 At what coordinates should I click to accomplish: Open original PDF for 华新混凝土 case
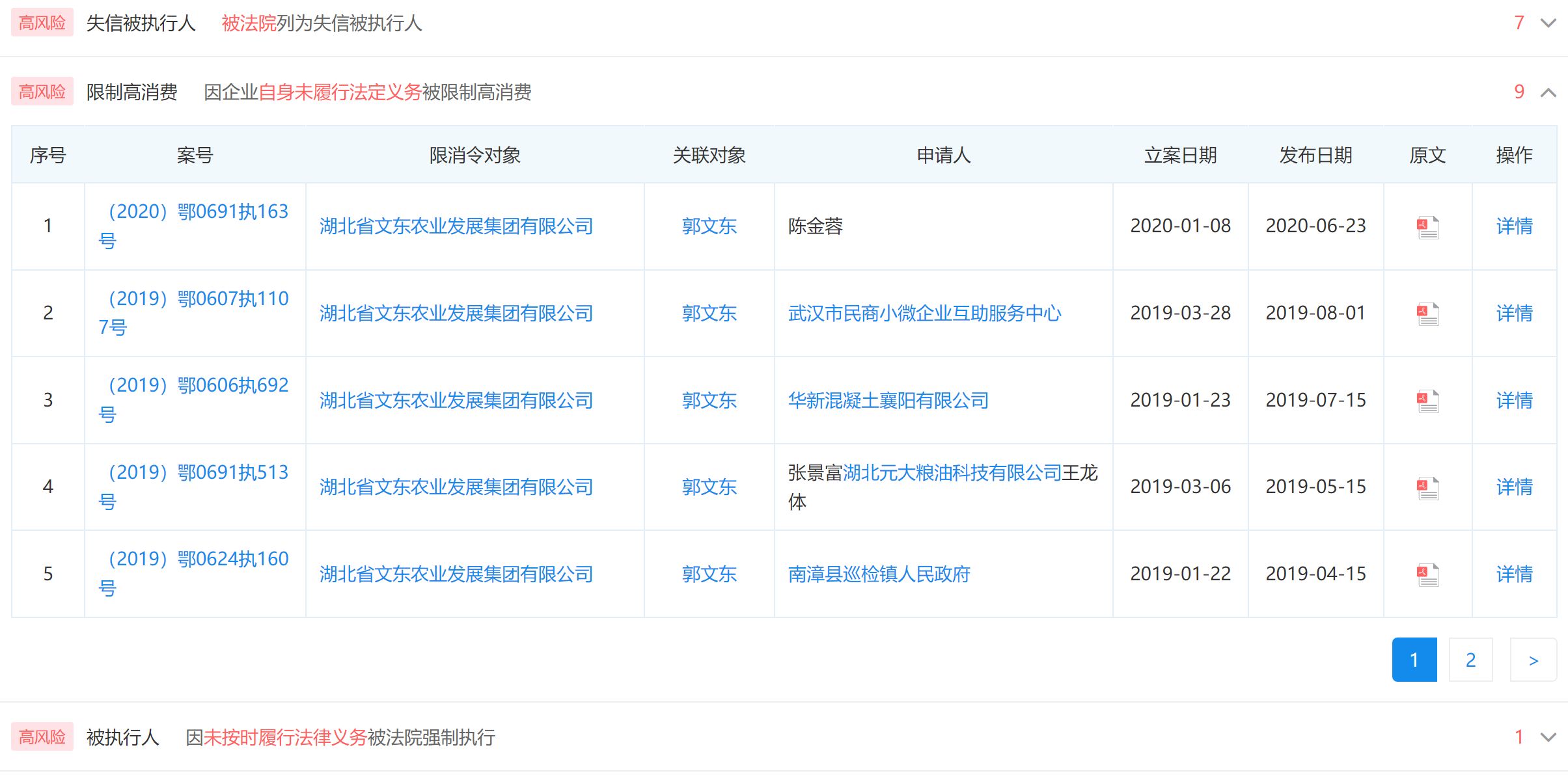pyautogui.click(x=1427, y=401)
